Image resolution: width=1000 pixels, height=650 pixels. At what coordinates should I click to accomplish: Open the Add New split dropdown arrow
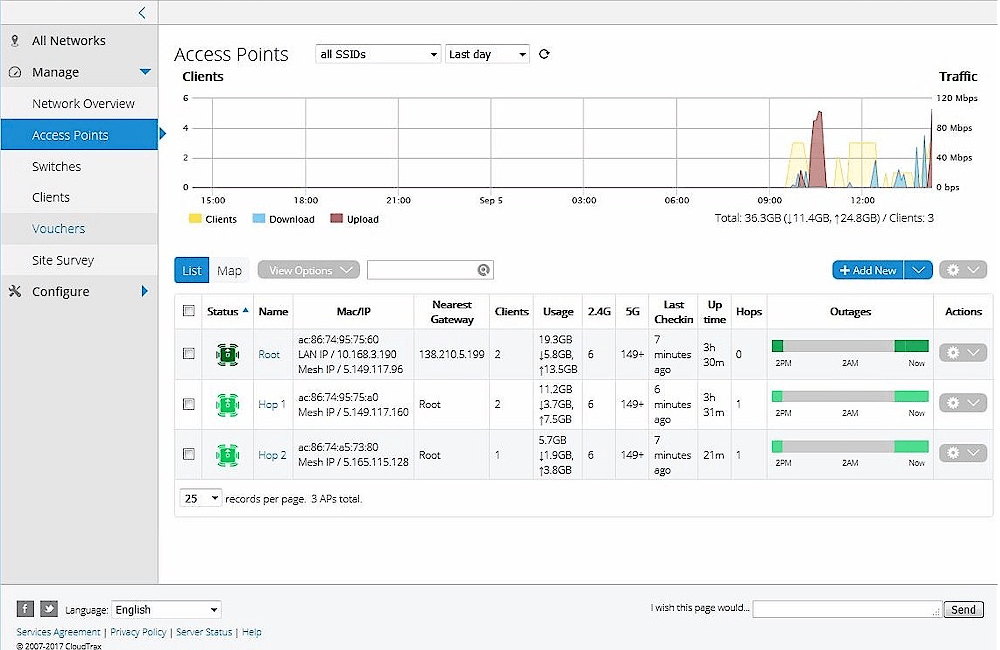(x=918, y=270)
